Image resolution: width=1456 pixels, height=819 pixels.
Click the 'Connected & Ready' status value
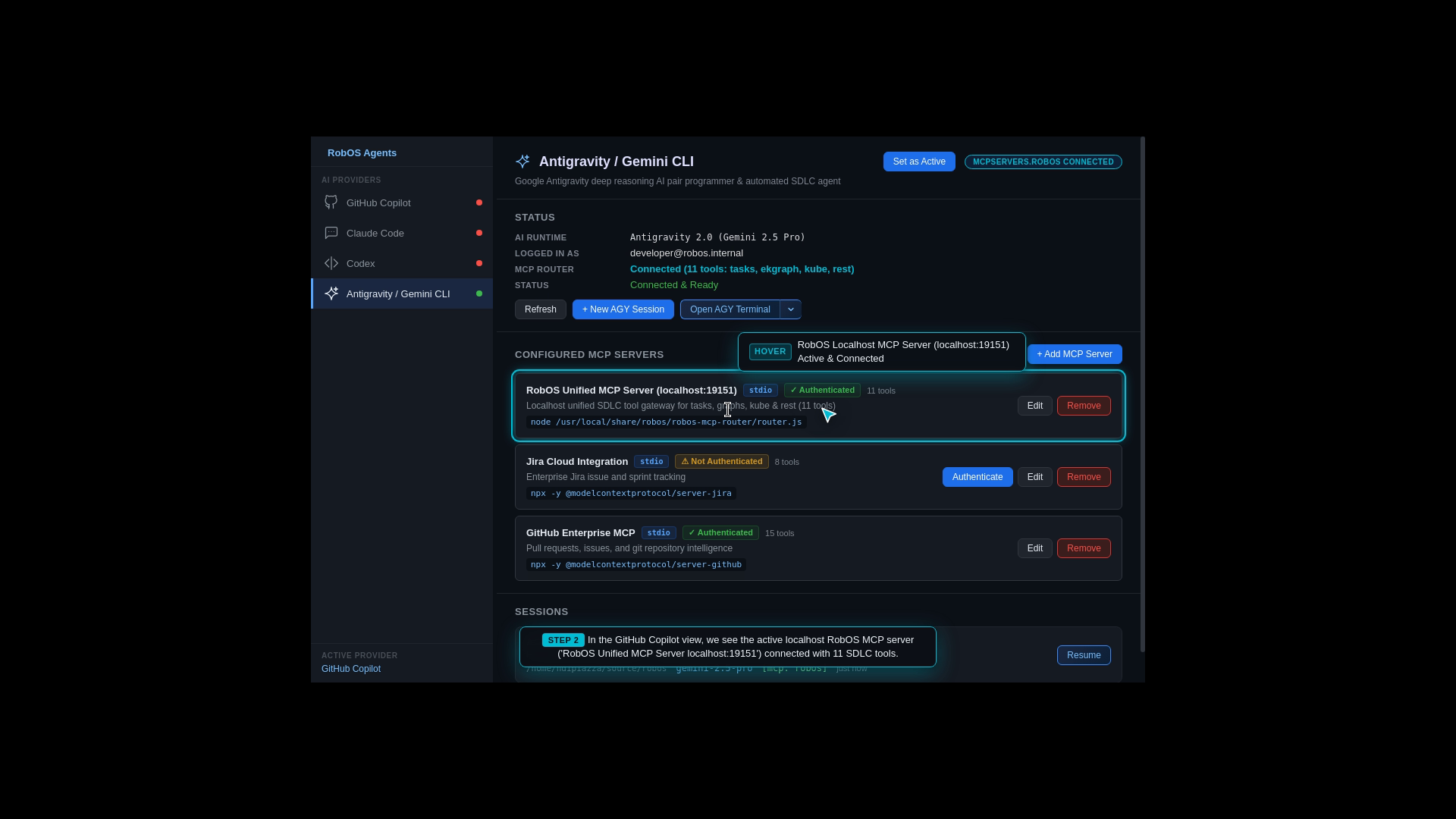pos(674,285)
